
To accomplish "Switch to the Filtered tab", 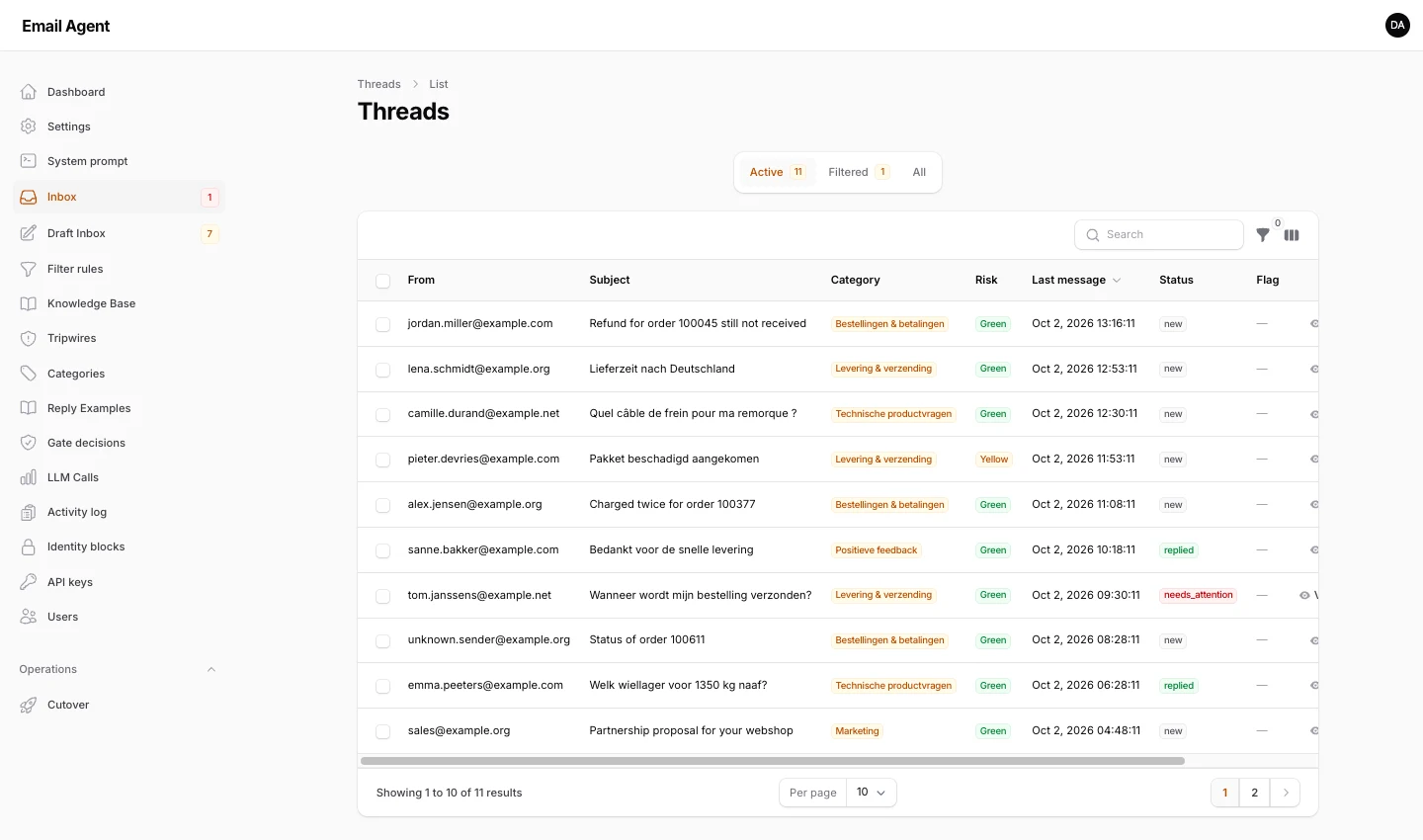I will (x=858, y=172).
